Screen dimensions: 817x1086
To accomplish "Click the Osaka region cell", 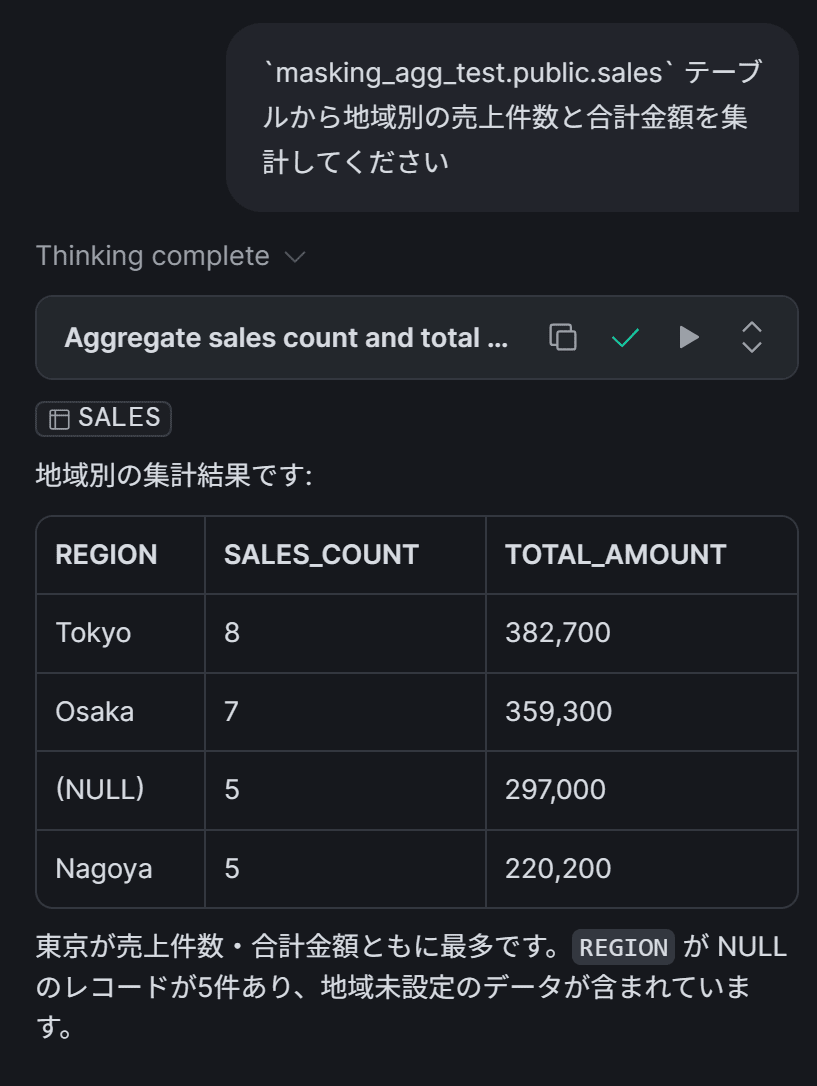I will coord(120,712).
